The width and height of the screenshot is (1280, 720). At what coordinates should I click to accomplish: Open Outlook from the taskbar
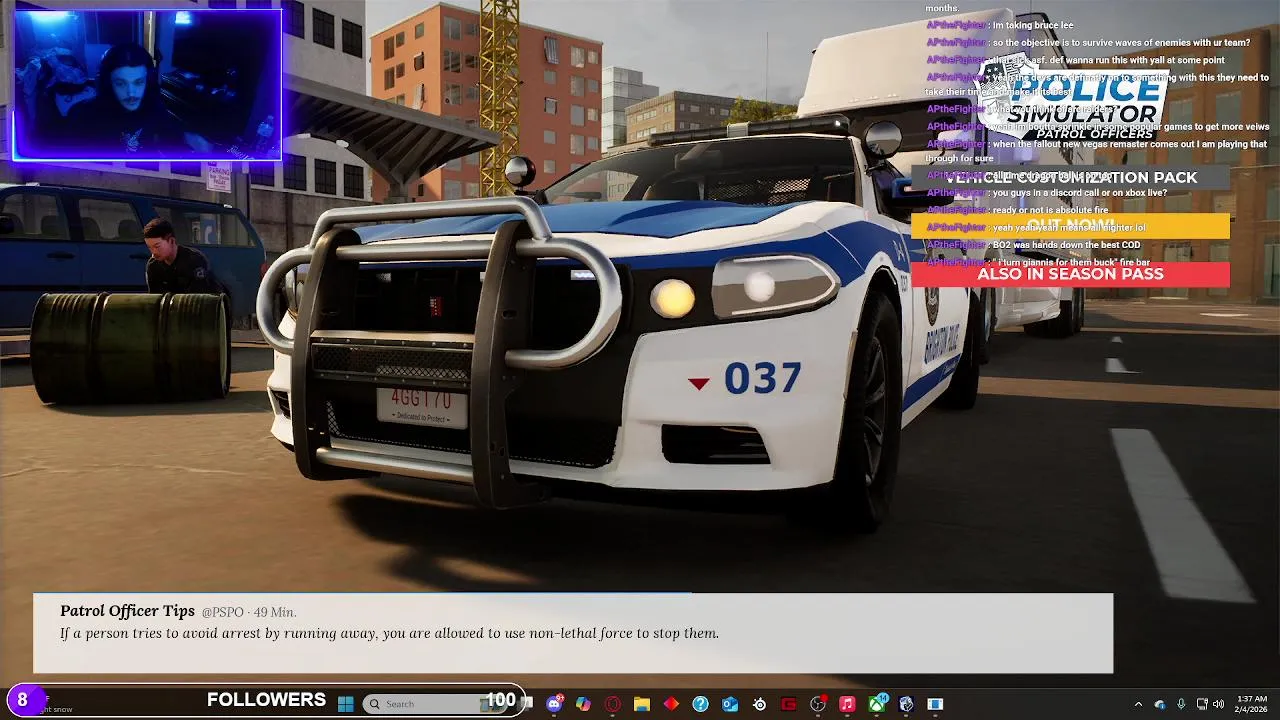coord(730,704)
